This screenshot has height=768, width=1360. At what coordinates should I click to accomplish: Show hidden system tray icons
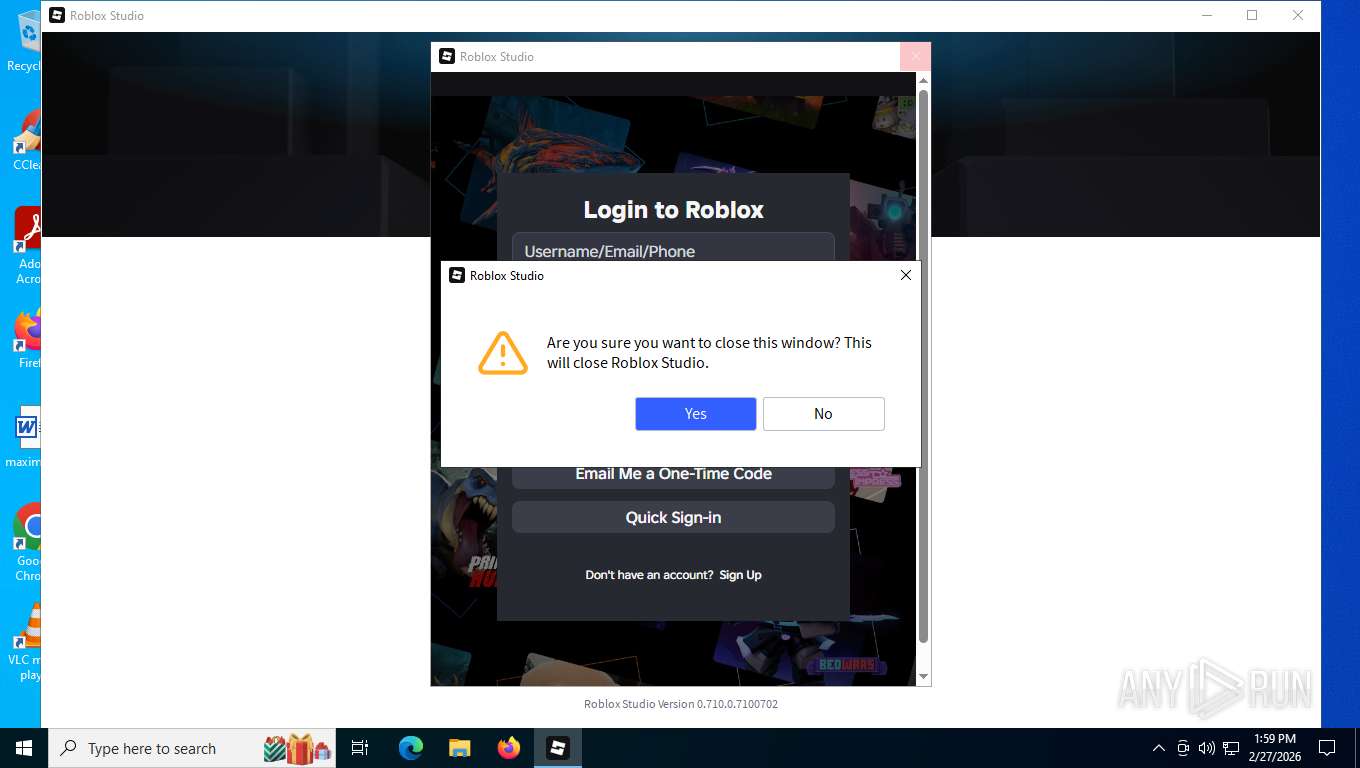[x=1159, y=748]
